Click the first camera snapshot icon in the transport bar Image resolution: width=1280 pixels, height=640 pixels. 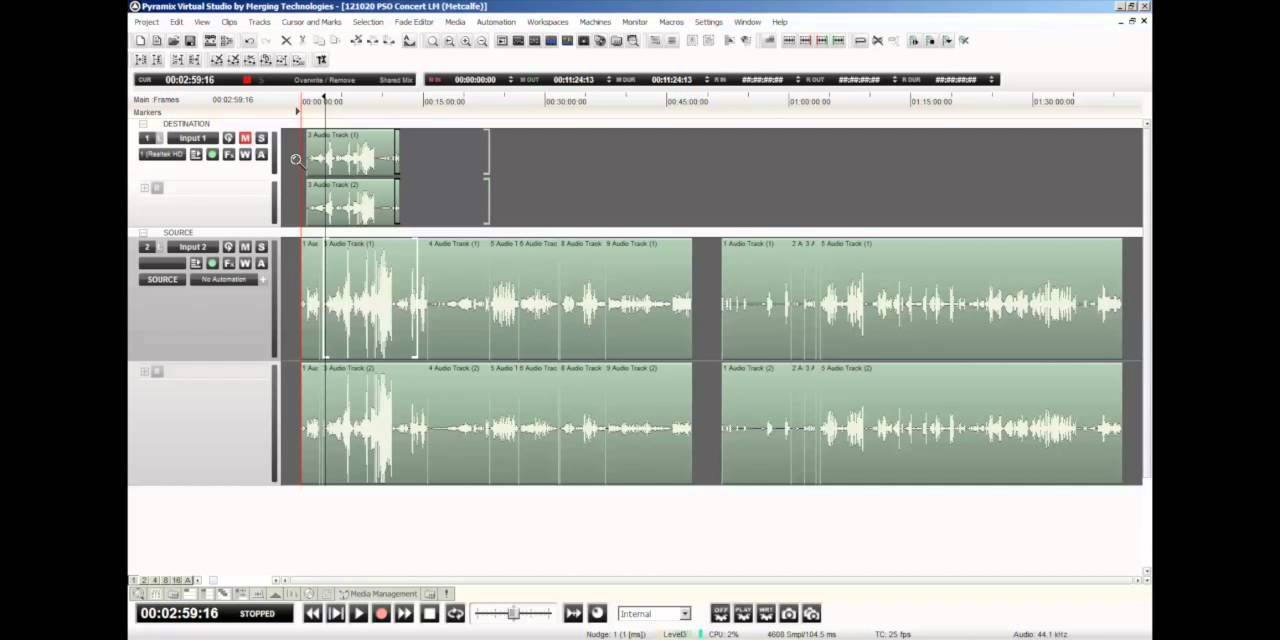pyautogui.click(x=789, y=613)
